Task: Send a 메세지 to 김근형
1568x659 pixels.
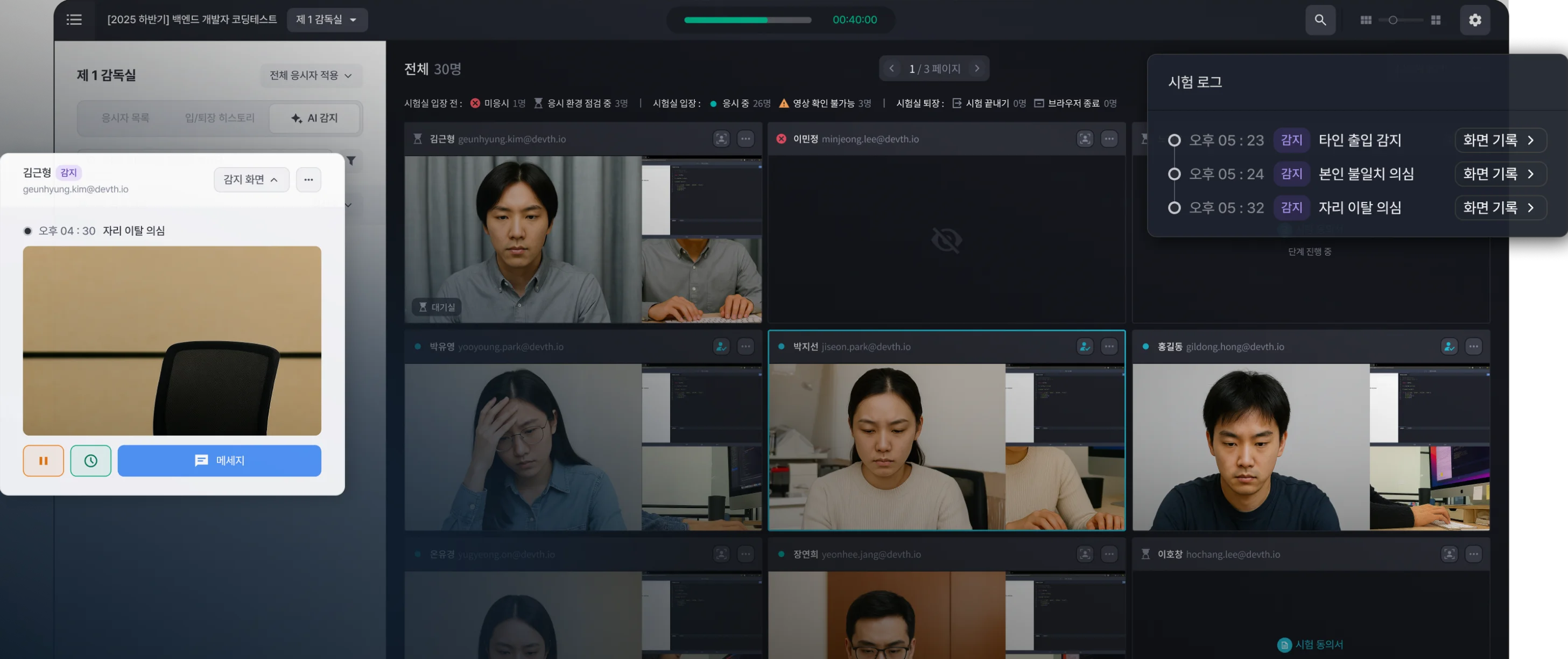Action: click(x=220, y=461)
